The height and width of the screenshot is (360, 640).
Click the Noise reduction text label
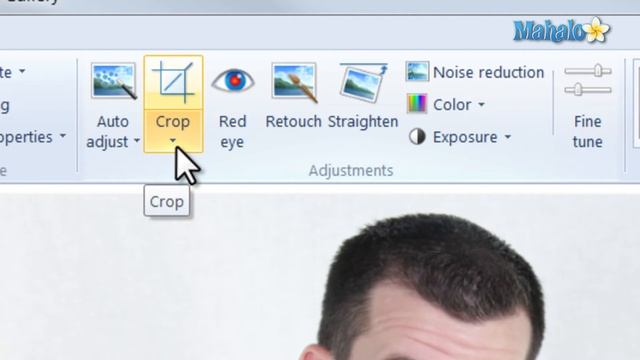[489, 73]
